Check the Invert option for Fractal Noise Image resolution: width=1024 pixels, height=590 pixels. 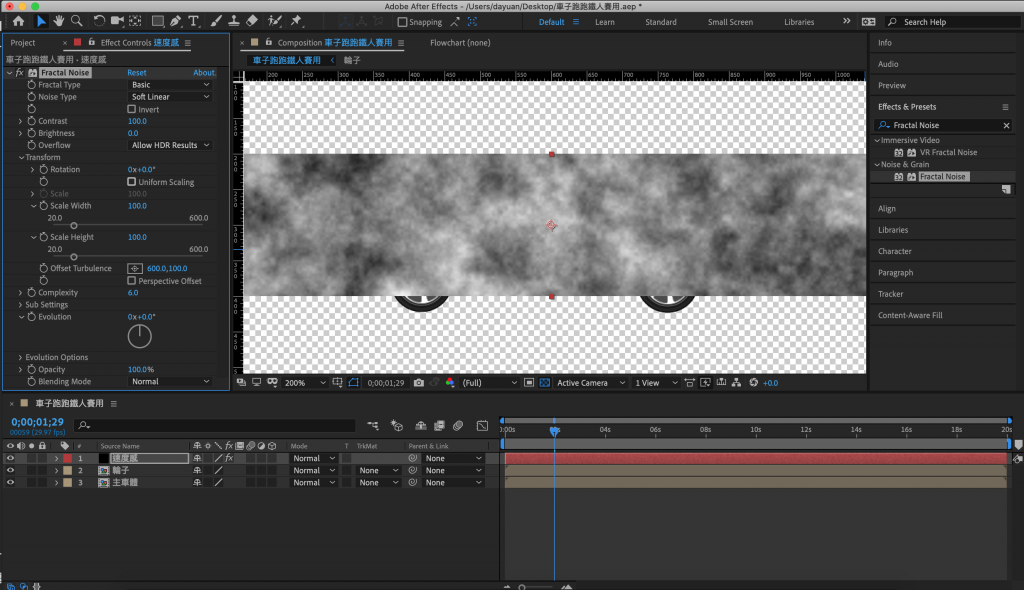point(132,109)
